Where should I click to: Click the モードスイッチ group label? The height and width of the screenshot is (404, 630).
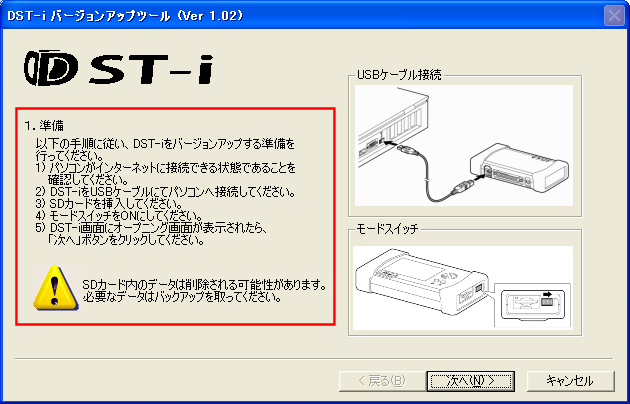[387, 229]
